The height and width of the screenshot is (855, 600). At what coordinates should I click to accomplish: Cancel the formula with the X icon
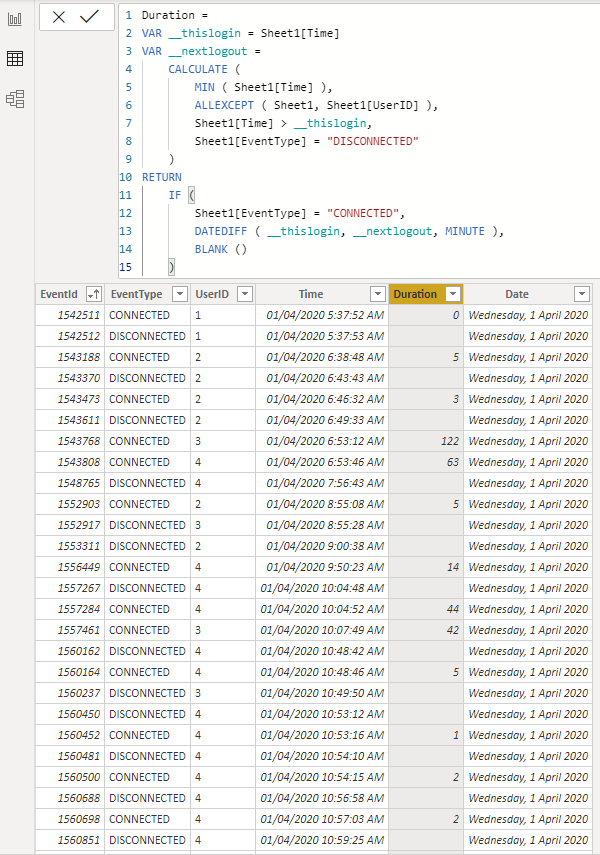pos(59,17)
